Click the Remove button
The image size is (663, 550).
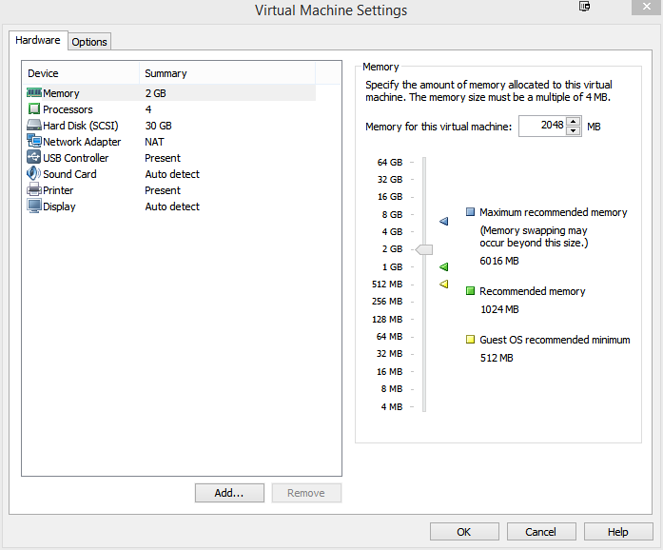(307, 493)
